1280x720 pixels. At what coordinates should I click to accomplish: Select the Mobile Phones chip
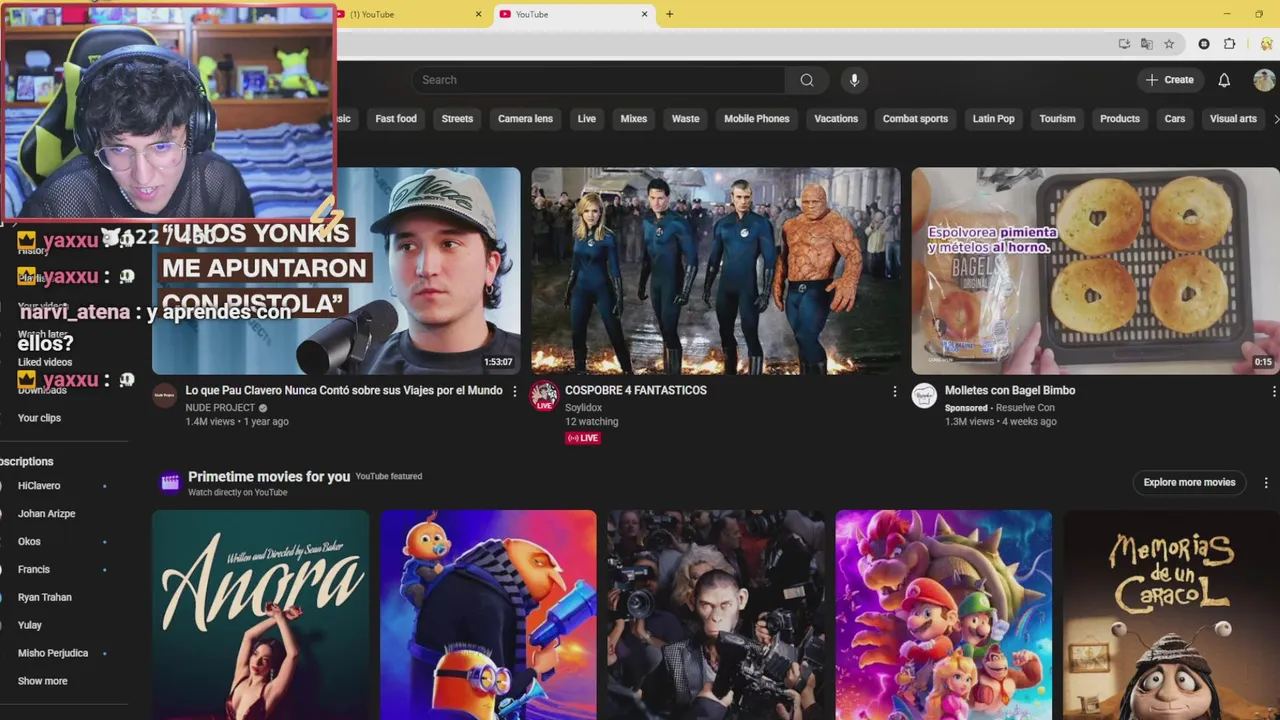point(757,119)
